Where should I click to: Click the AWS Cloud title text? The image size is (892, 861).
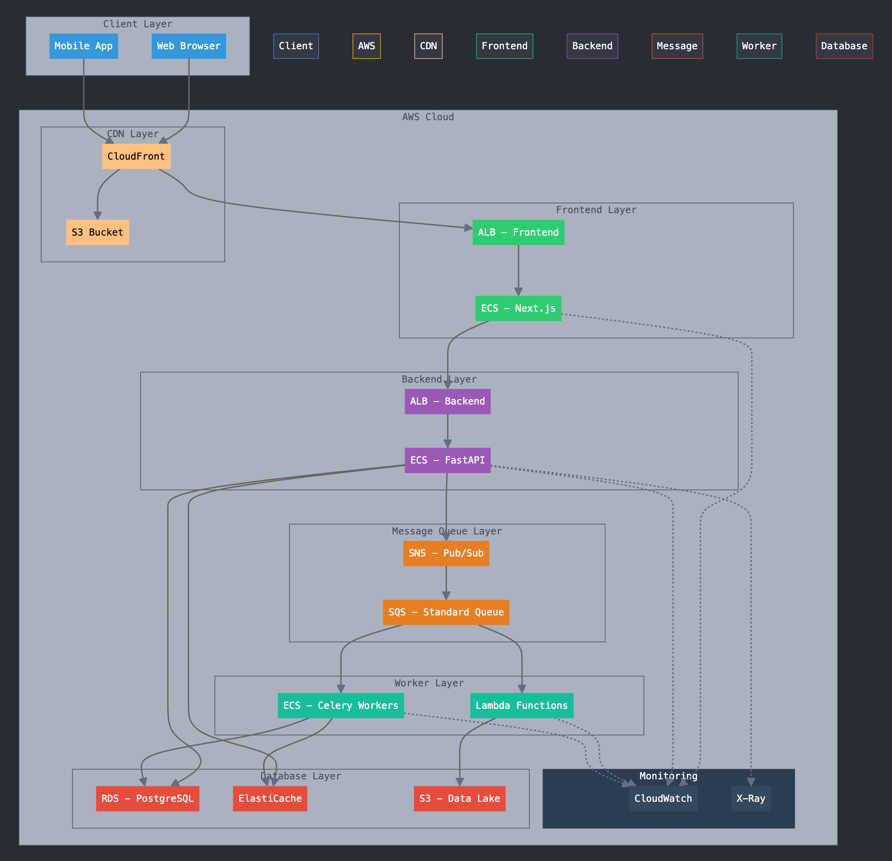coord(428,117)
